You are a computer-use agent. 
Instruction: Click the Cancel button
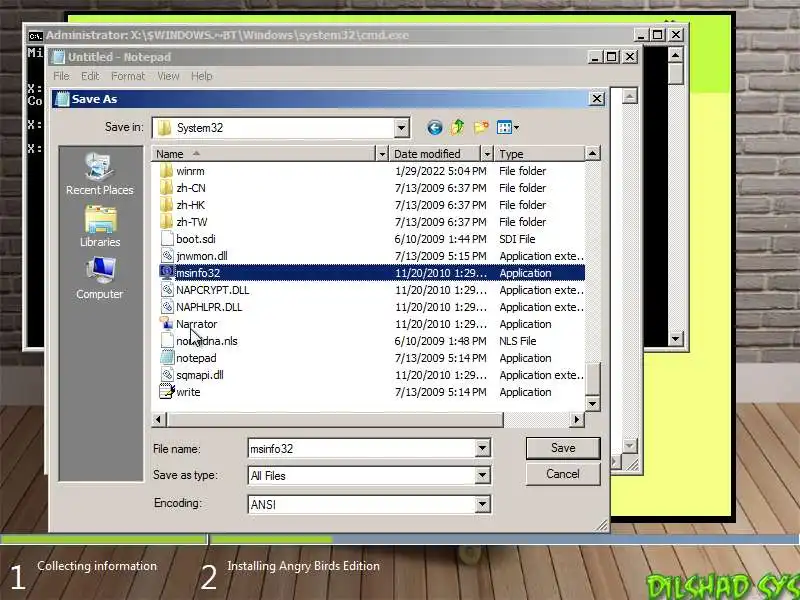[x=563, y=474]
